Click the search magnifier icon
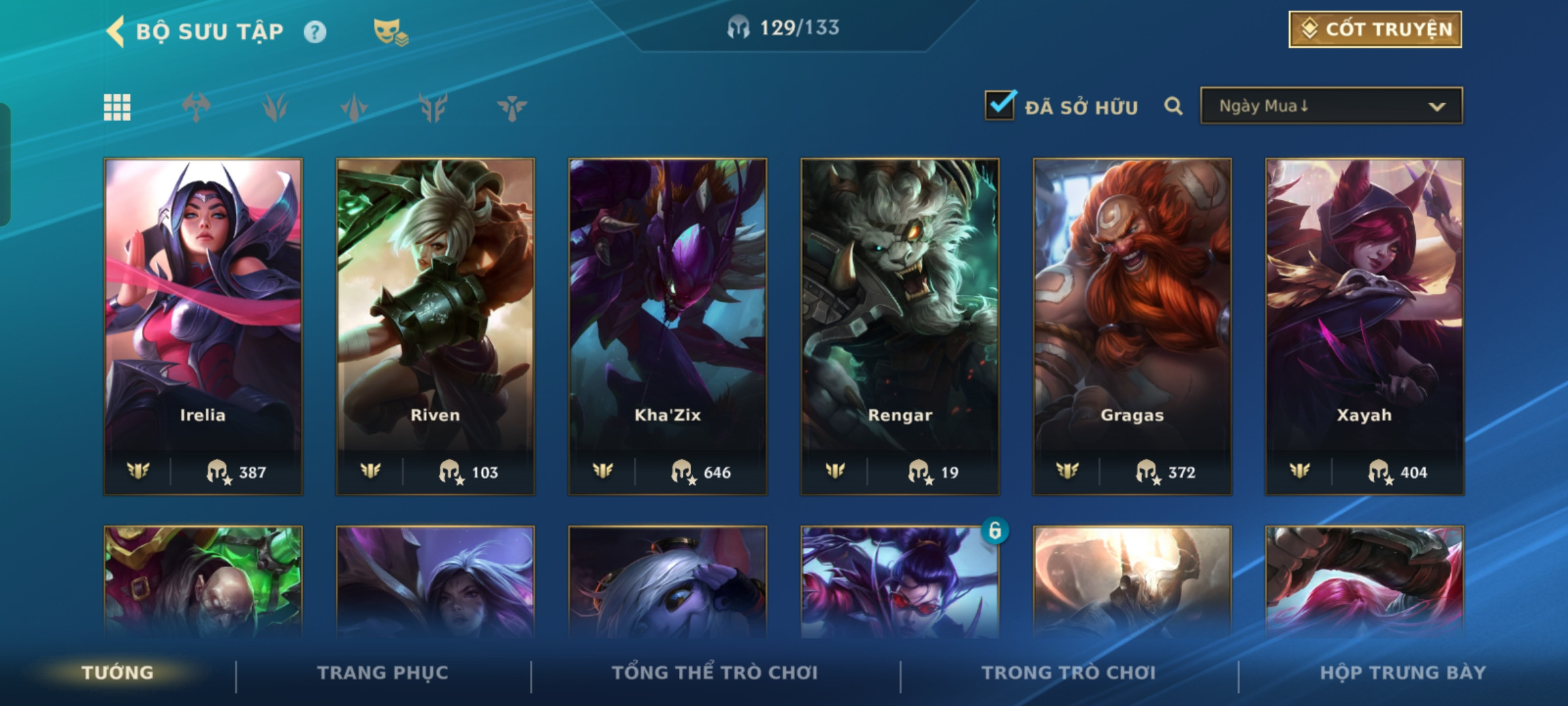 tap(1173, 106)
